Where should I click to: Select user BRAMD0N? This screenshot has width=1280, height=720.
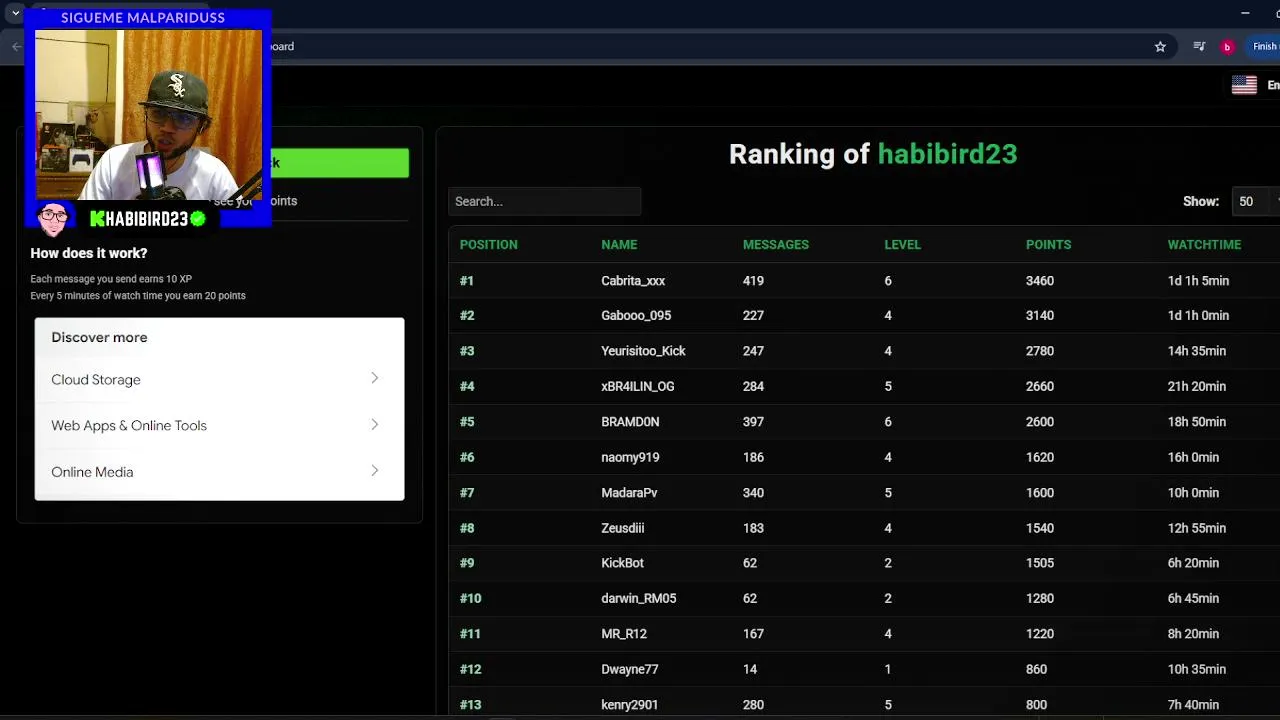click(630, 422)
